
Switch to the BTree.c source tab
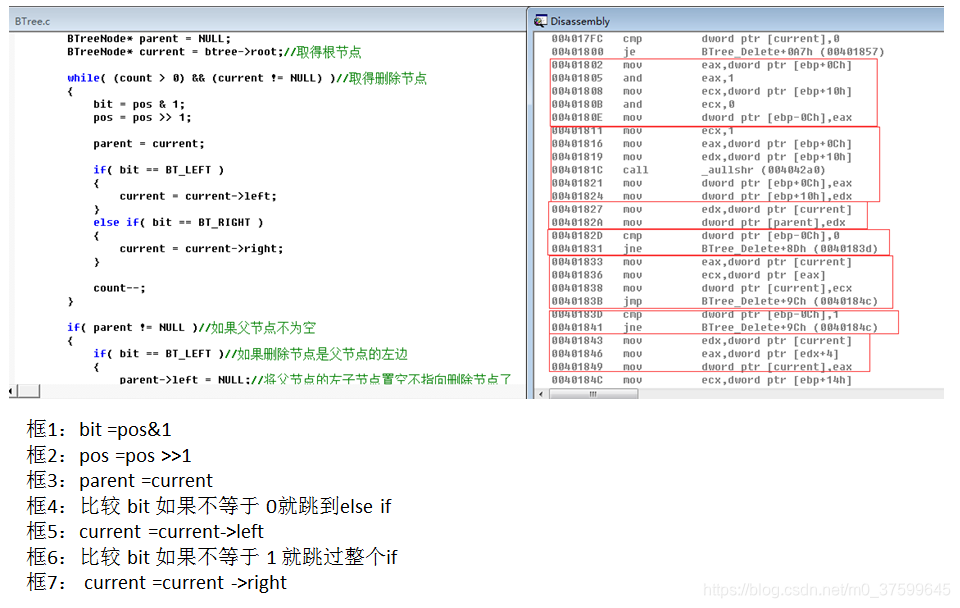pos(32,21)
